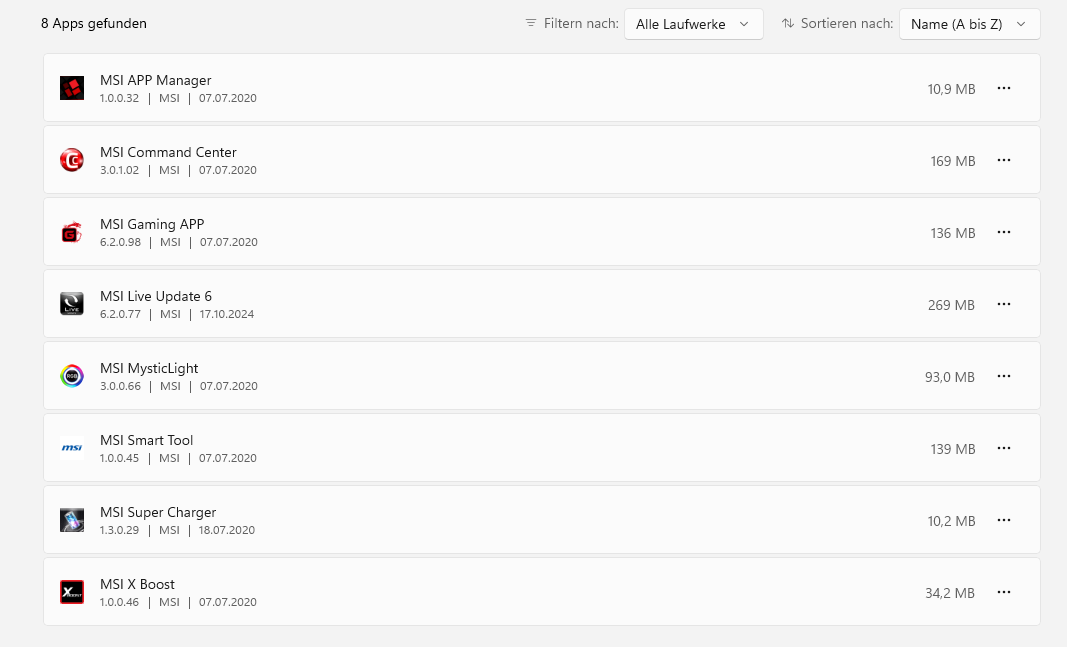The width and height of the screenshot is (1067, 647).
Task: Select the MSI Live Update 6 app name
Action: click(156, 296)
